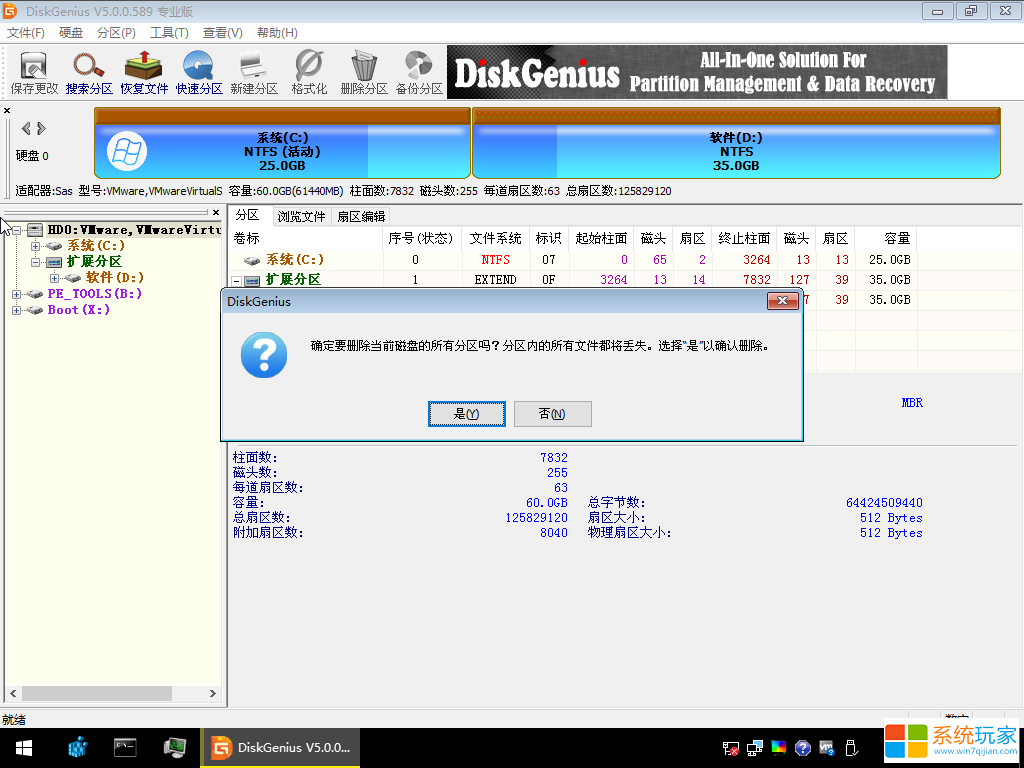Open the blue help tray icon

(803, 748)
